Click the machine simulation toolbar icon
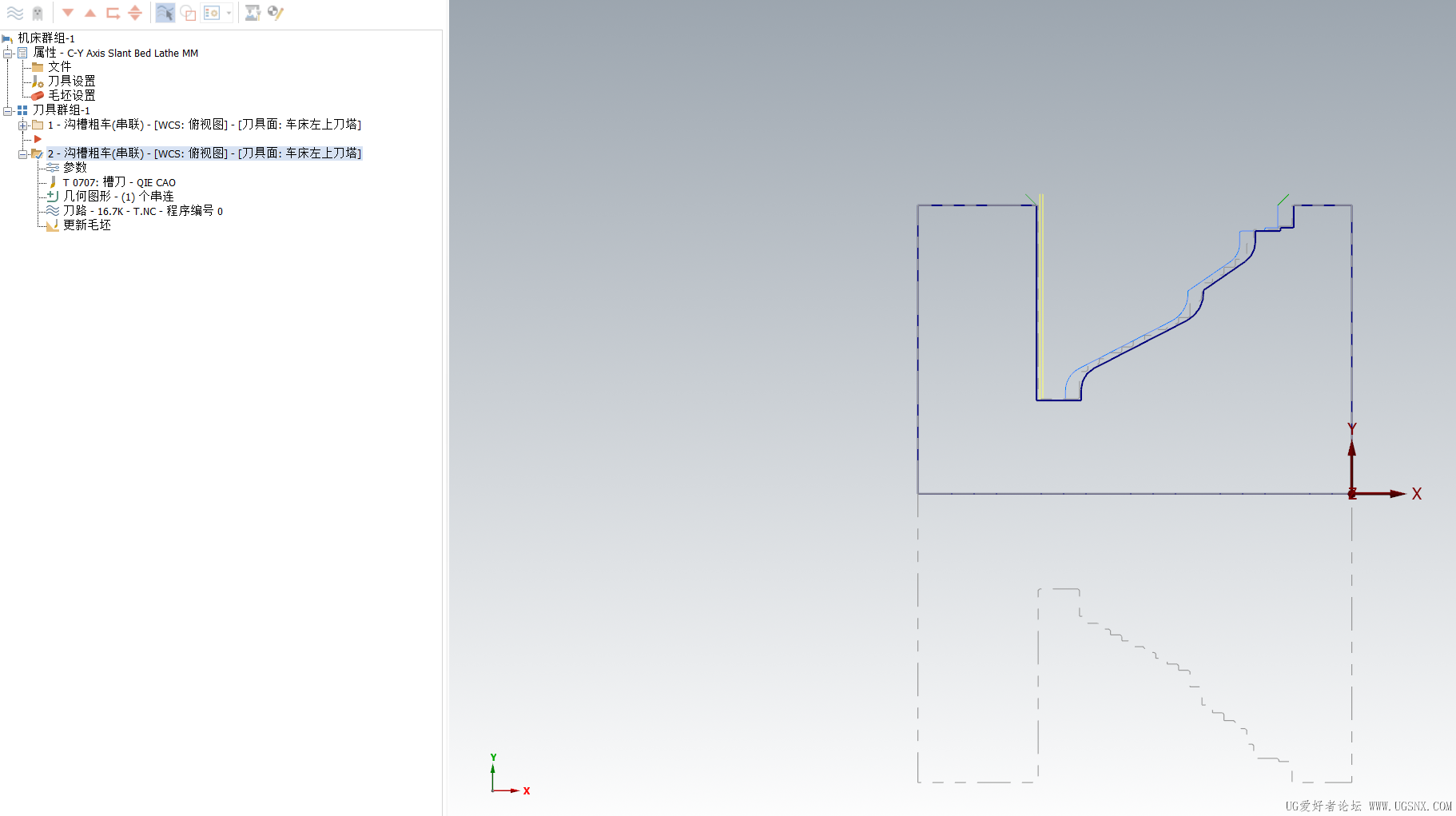 click(253, 13)
